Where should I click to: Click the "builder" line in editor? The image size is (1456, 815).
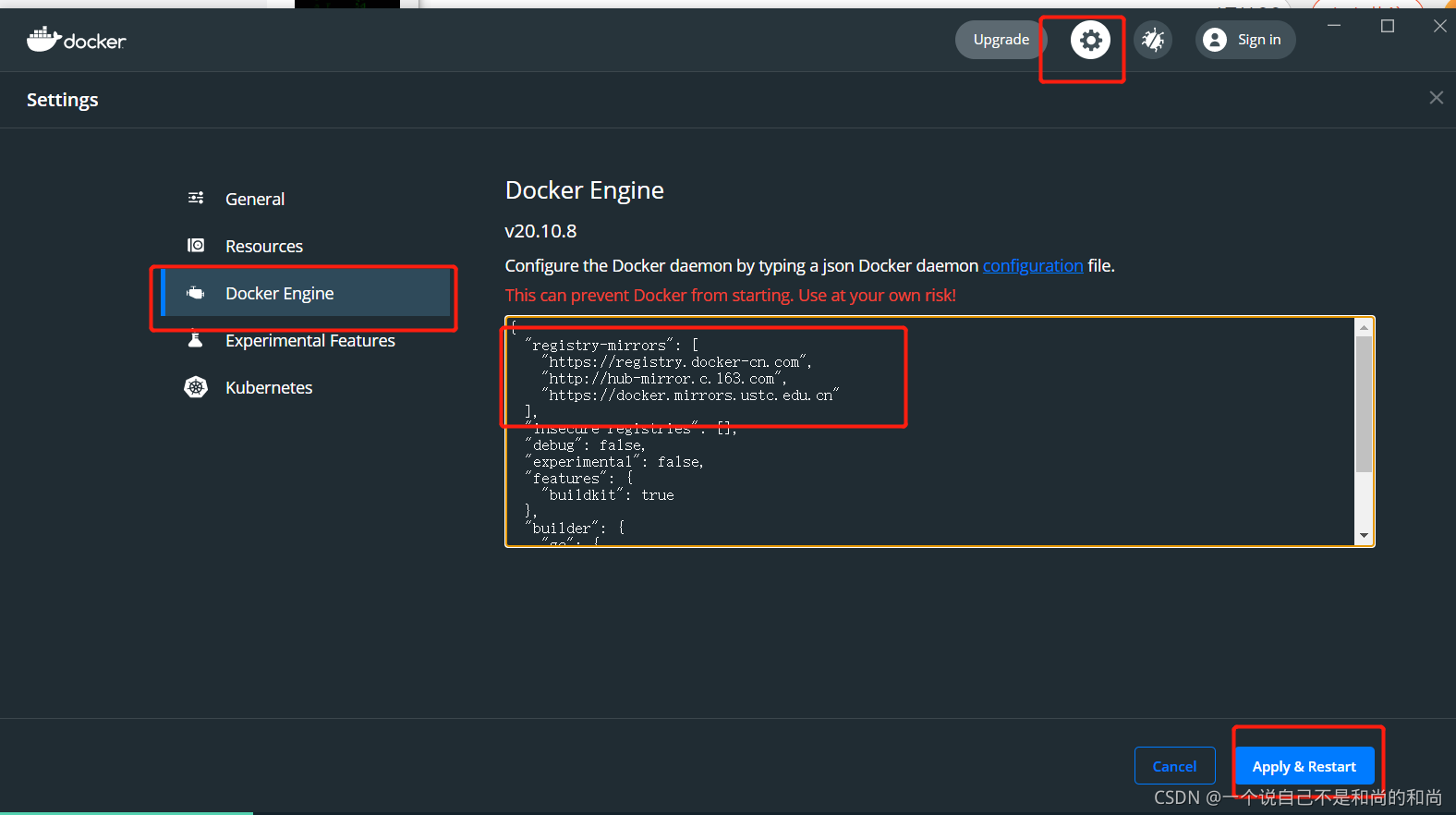[x=575, y=529]
